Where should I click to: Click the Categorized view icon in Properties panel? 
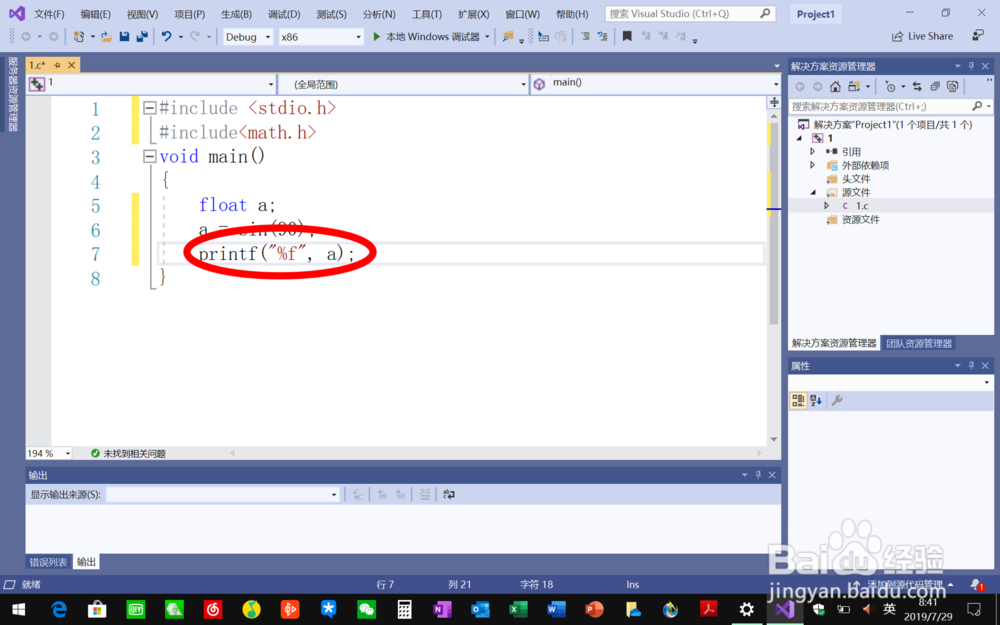click(x=798, y=401)
